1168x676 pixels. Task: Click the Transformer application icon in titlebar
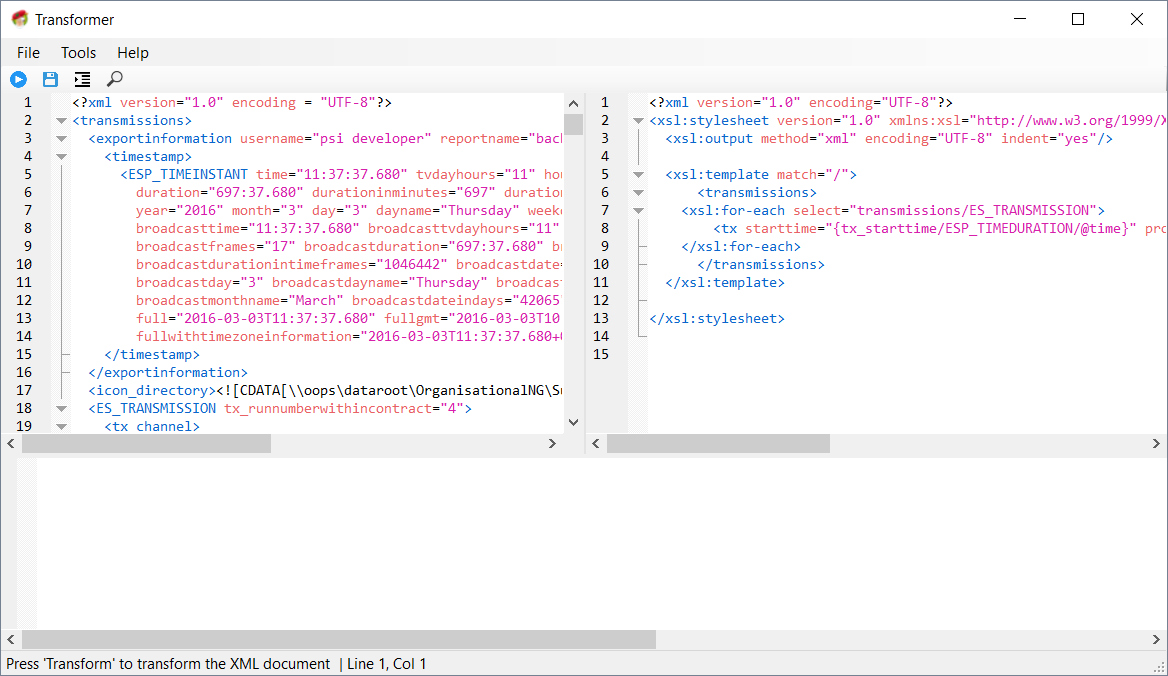tap(17, 18)
